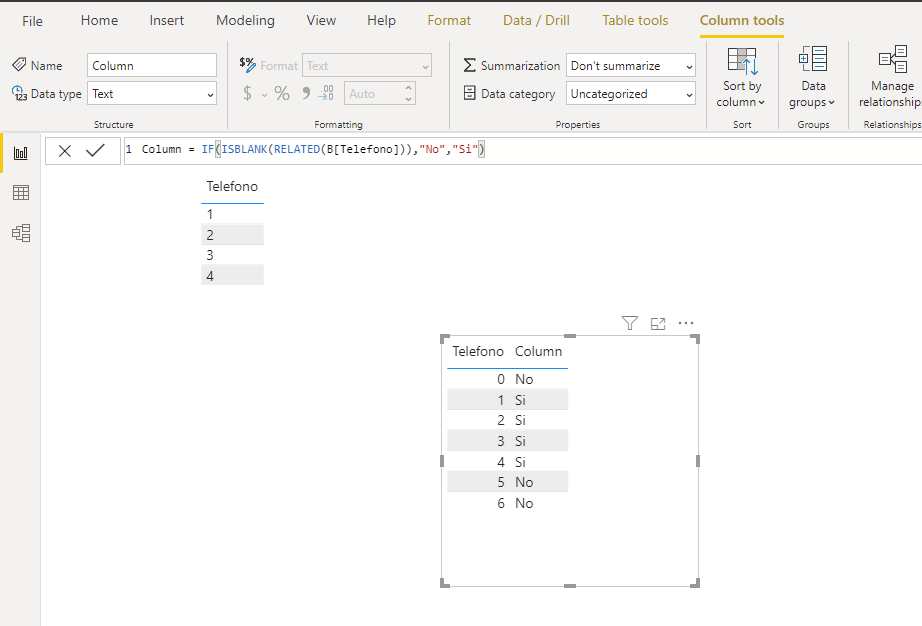Click inside the DAX formula bar
Viewport: 922px width, 626px height.
pos(523,150)
